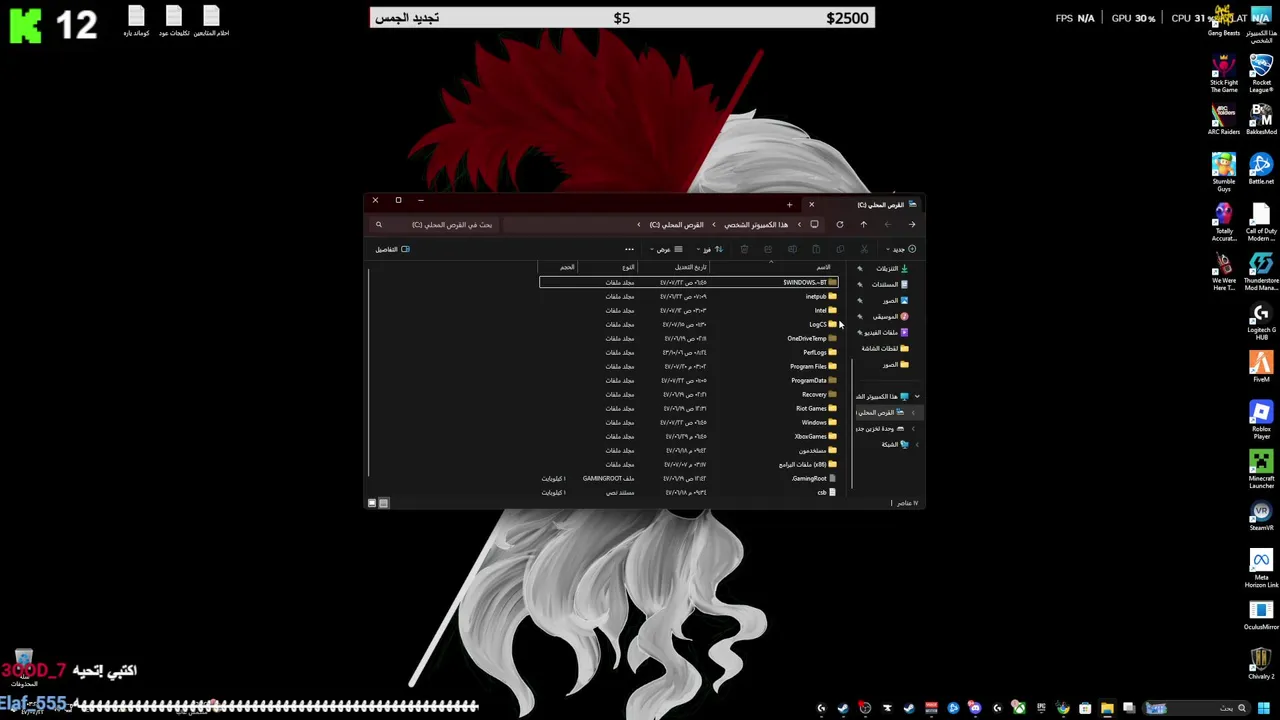
Task: Launch FiveM from the desktop
Action: (x=1261, y=367)
